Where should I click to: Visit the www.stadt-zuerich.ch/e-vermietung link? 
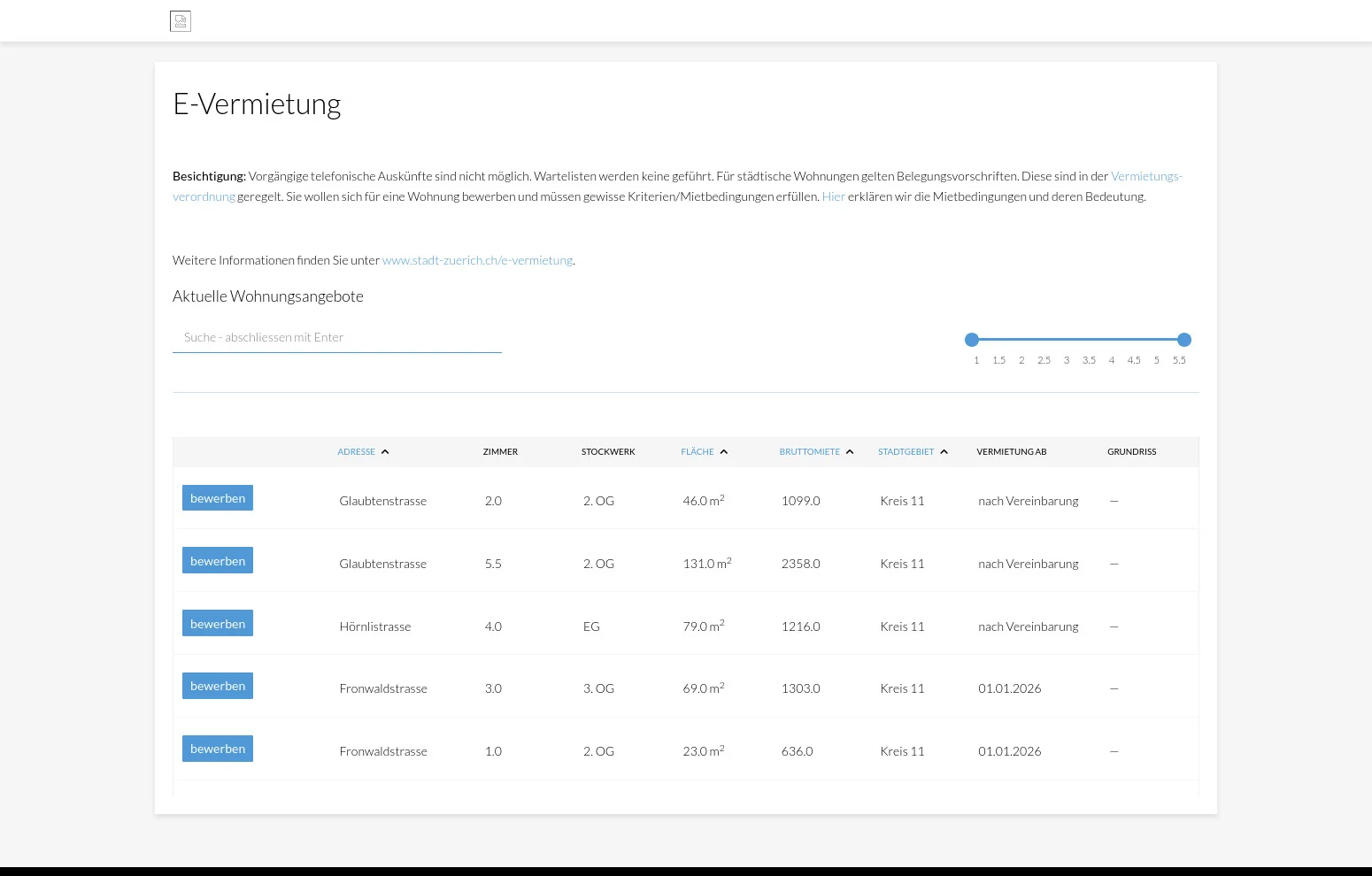pyautogui.click(x=477, y=260)
